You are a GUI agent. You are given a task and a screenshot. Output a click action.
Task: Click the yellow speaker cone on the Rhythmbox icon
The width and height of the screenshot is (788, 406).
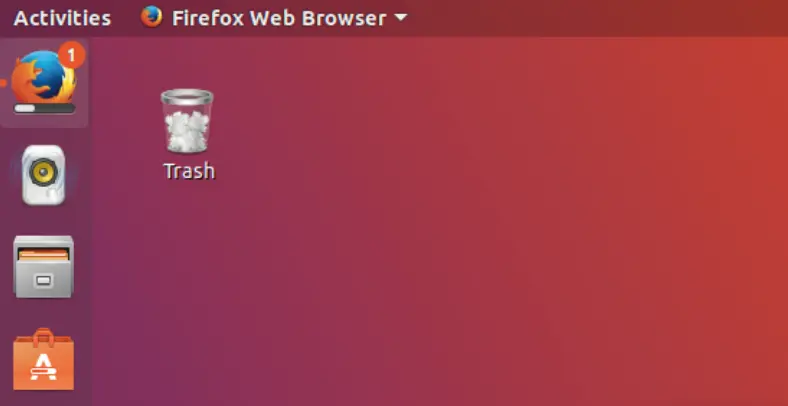pyautogui.click(x=43, y=172)
